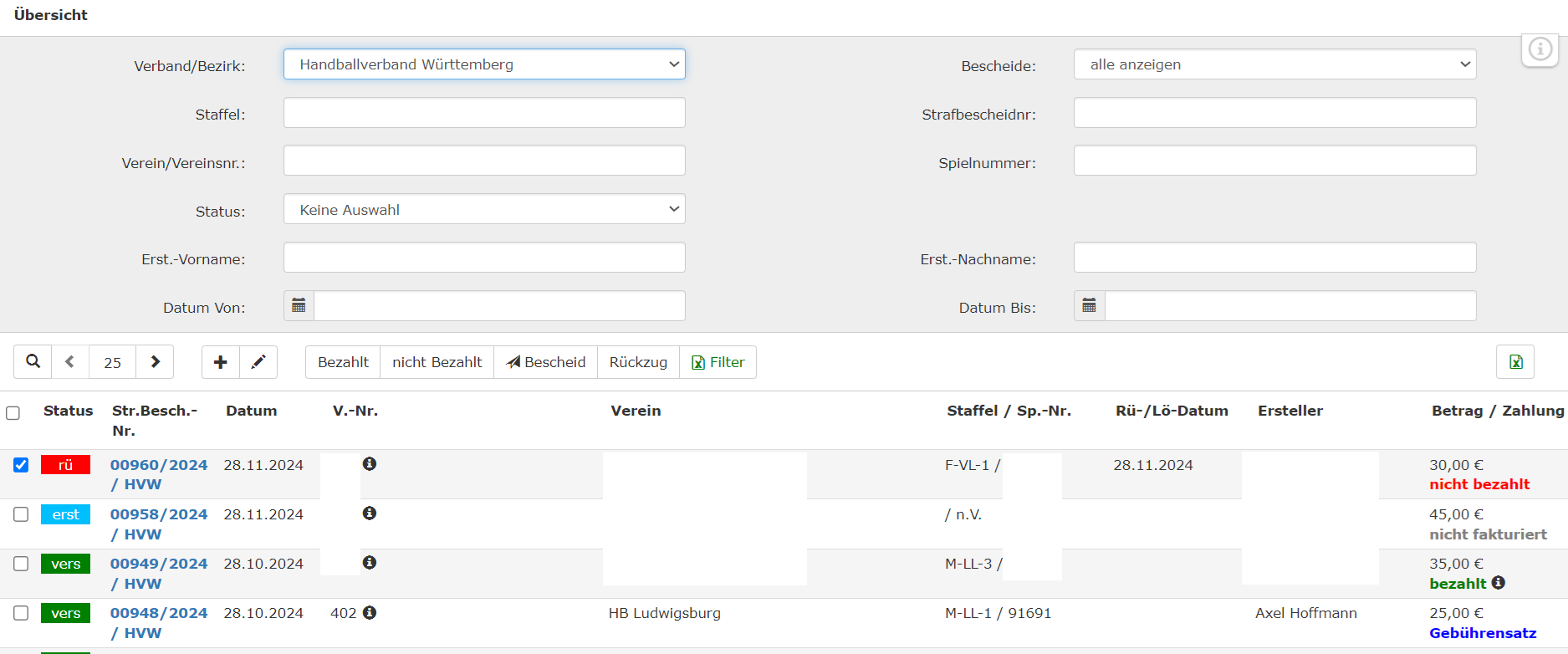Screen dimensions: 1568x654
Task: Click info icon in HB Ludwigsburg row
Action: pos(370,613)
